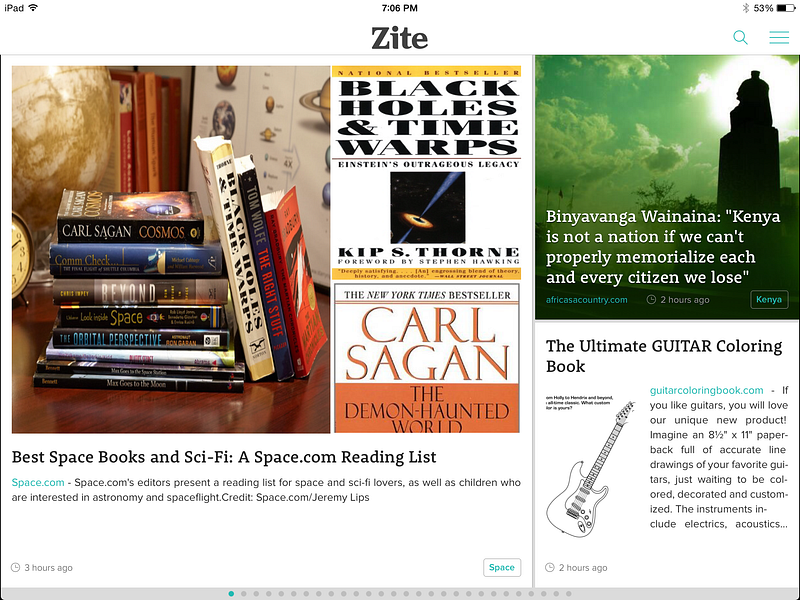Select the Space topic tag
Viewport: 800px width, 600px height.
(x=502, y=567)
